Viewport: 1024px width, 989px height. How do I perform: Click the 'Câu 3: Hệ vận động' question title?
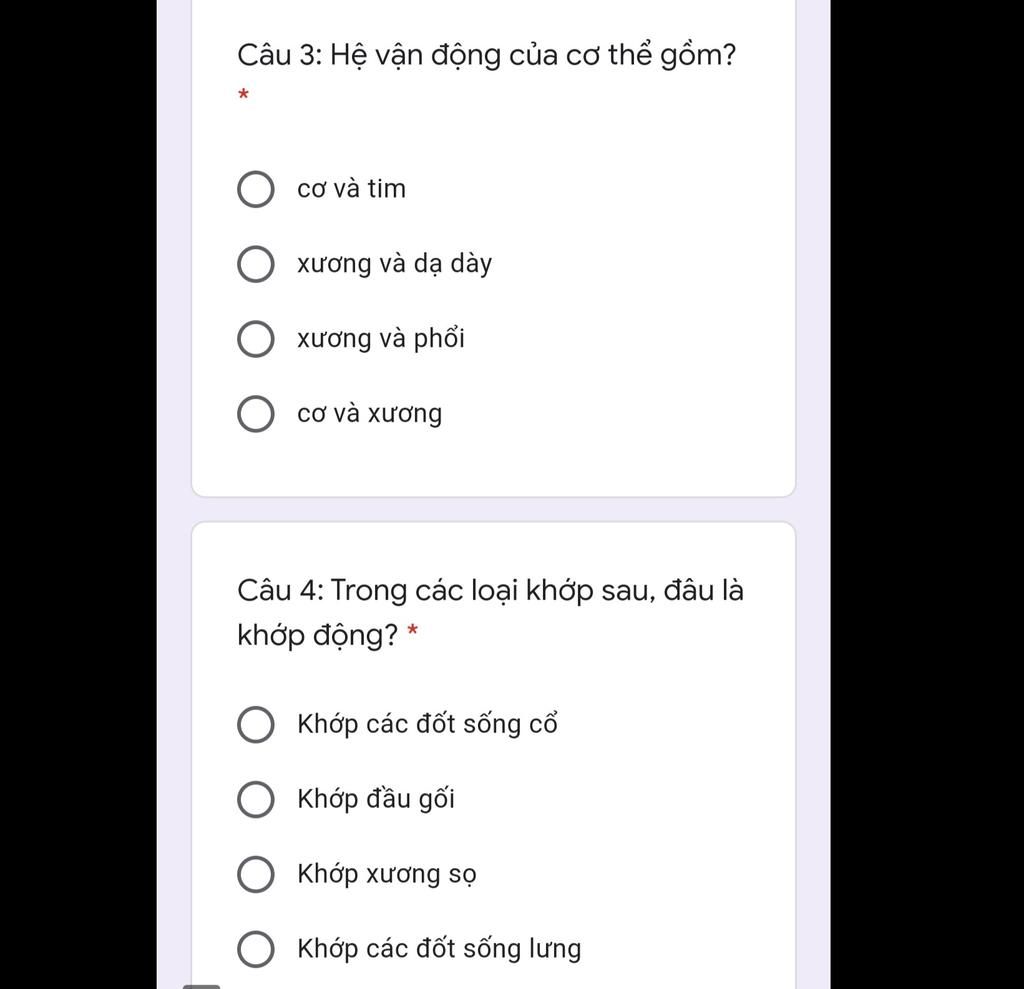pyautogui.click(x=487, y=56)
